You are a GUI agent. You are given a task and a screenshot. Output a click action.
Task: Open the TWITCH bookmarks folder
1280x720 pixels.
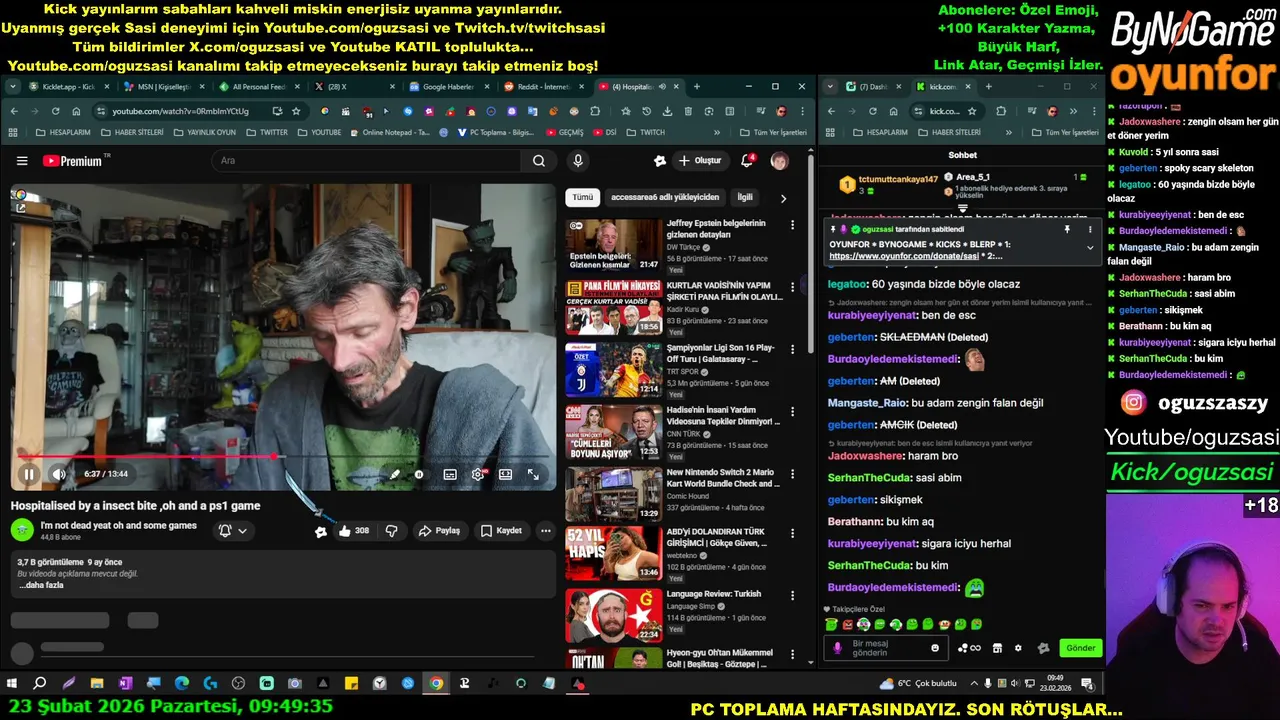tap(646, 132)
